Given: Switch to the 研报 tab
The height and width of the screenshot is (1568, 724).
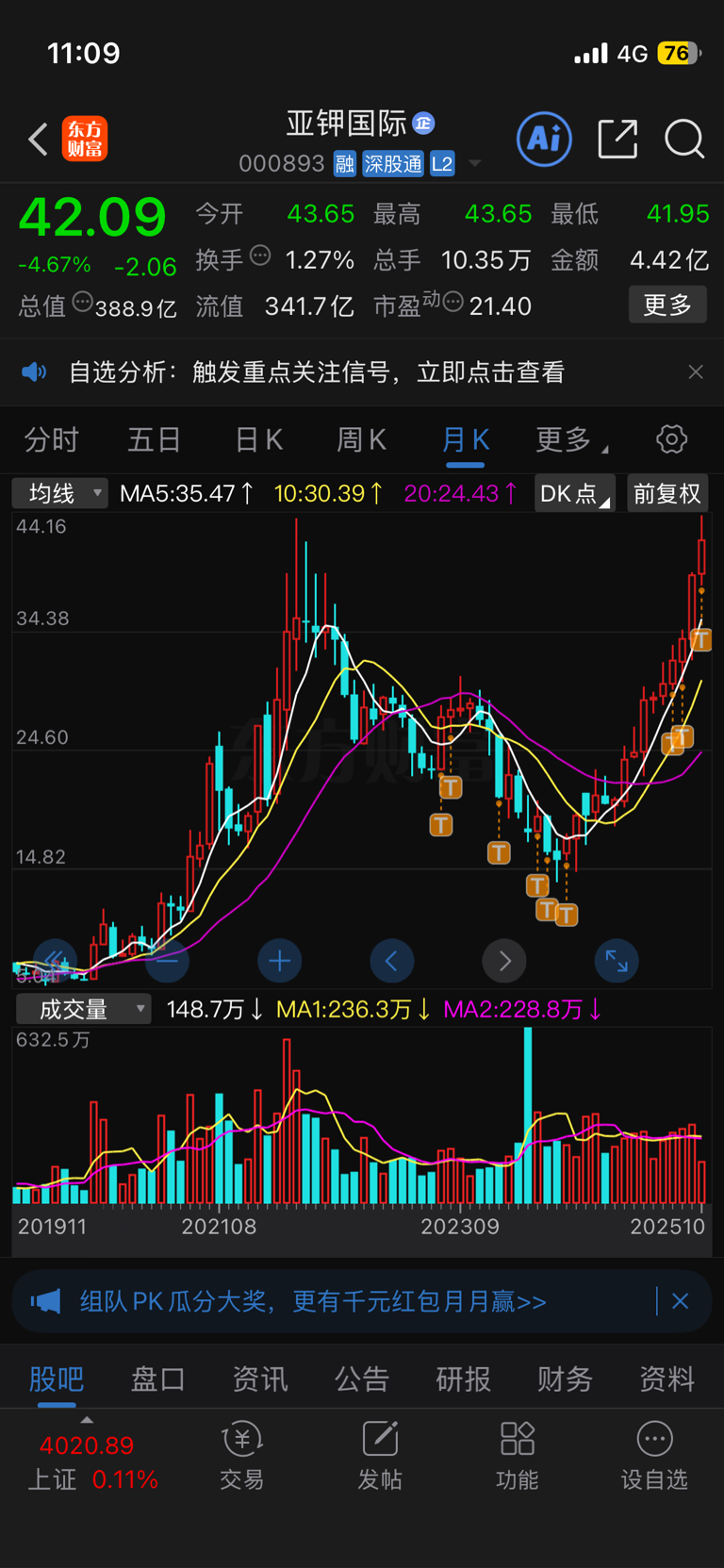Looking at the screenshot, I should click(x=464, y=1379).
